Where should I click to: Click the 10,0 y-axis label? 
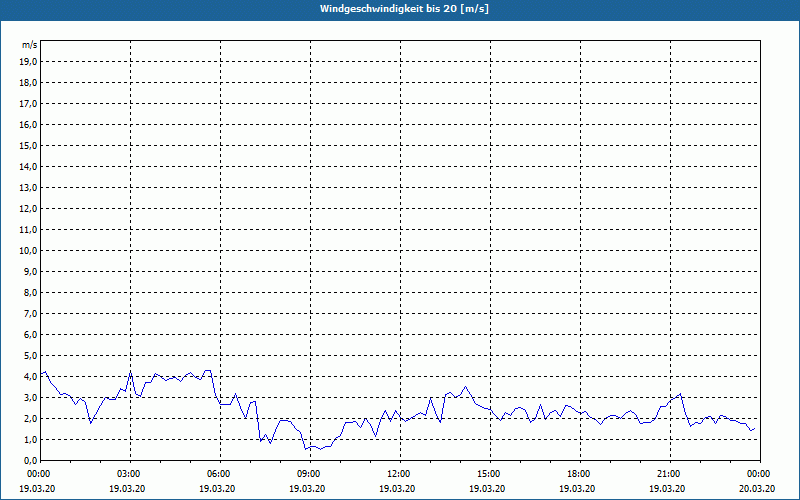click(28, 251)
